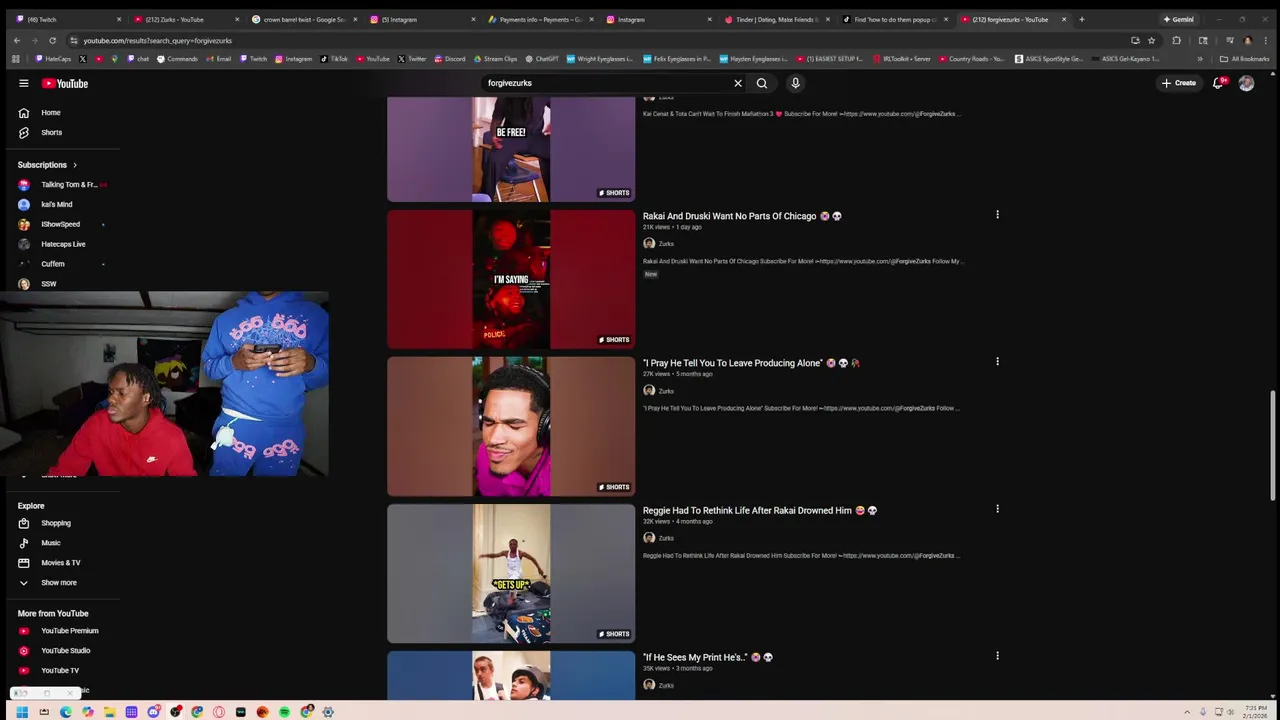Open 'Rakai And Druski Want No Parts Of Chicago' title
The image size is (1280, 720).
(x=742, y=216)
